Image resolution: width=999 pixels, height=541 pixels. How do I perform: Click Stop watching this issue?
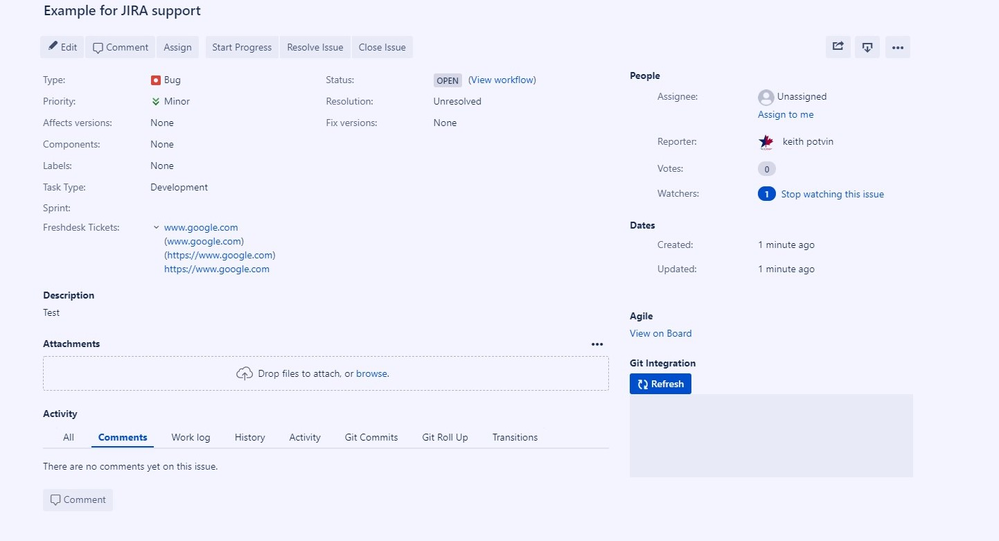tap(832, 194)
